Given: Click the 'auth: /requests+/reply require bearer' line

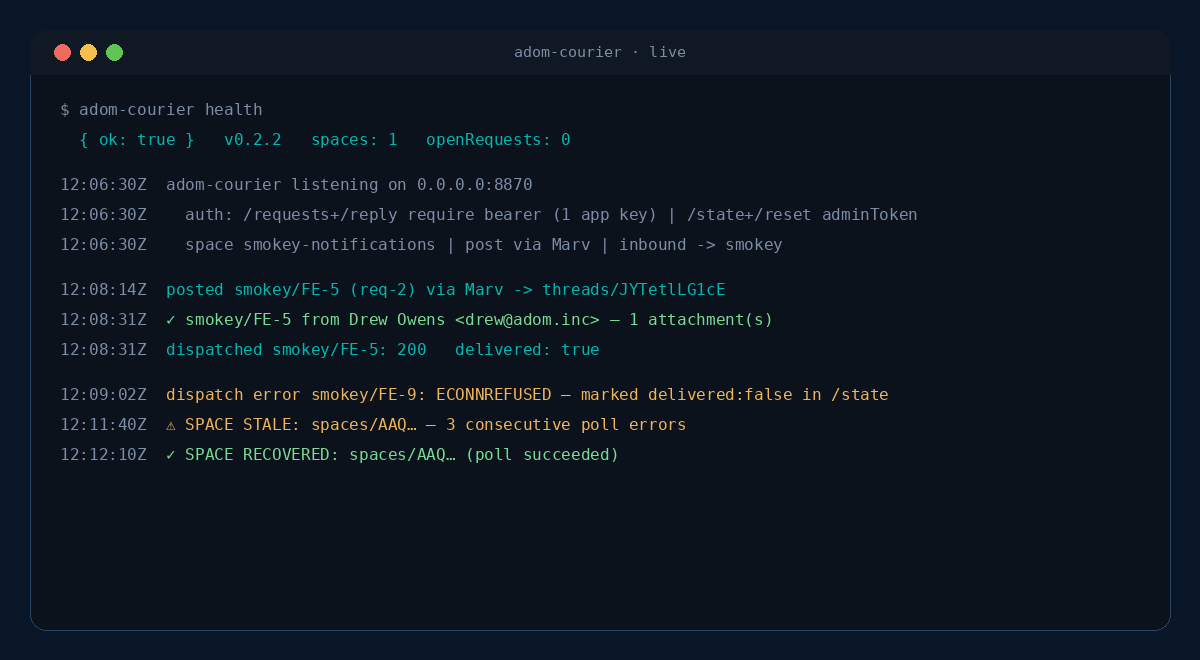Looking at the screenshot, I should click(x=551, y=215).
